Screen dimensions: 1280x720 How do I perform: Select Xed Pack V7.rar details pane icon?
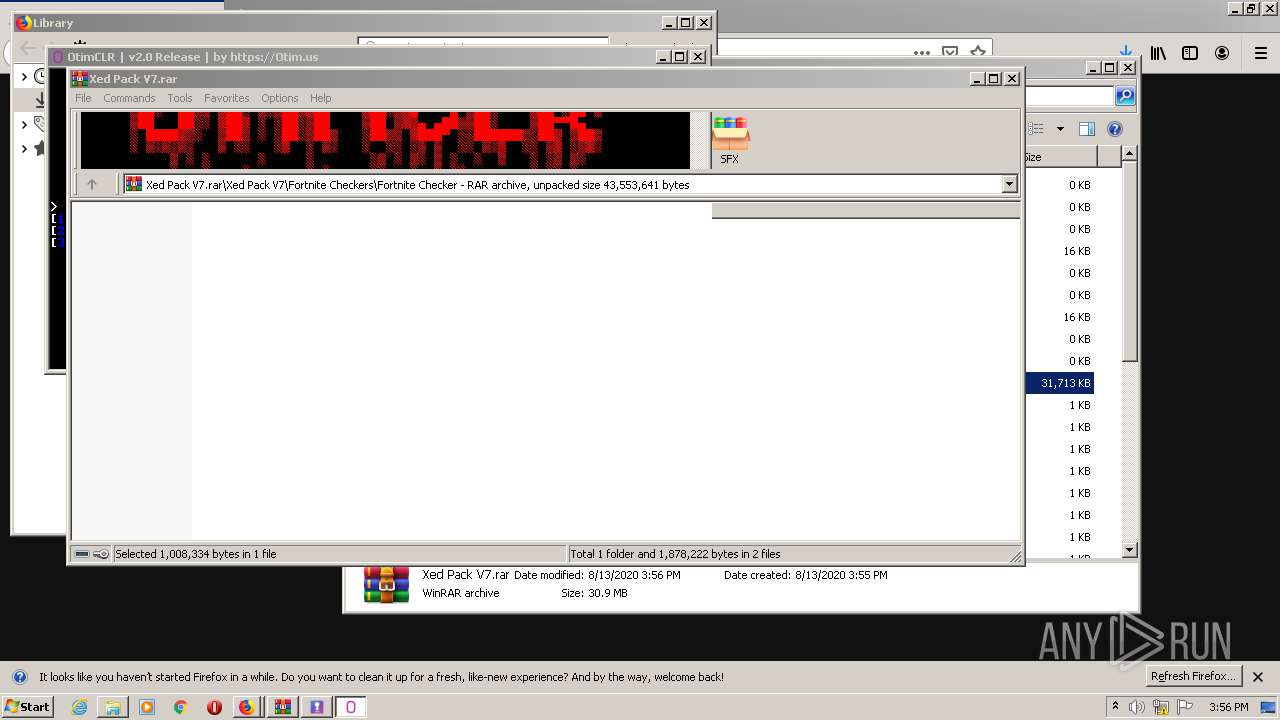[x=386, y=584]
